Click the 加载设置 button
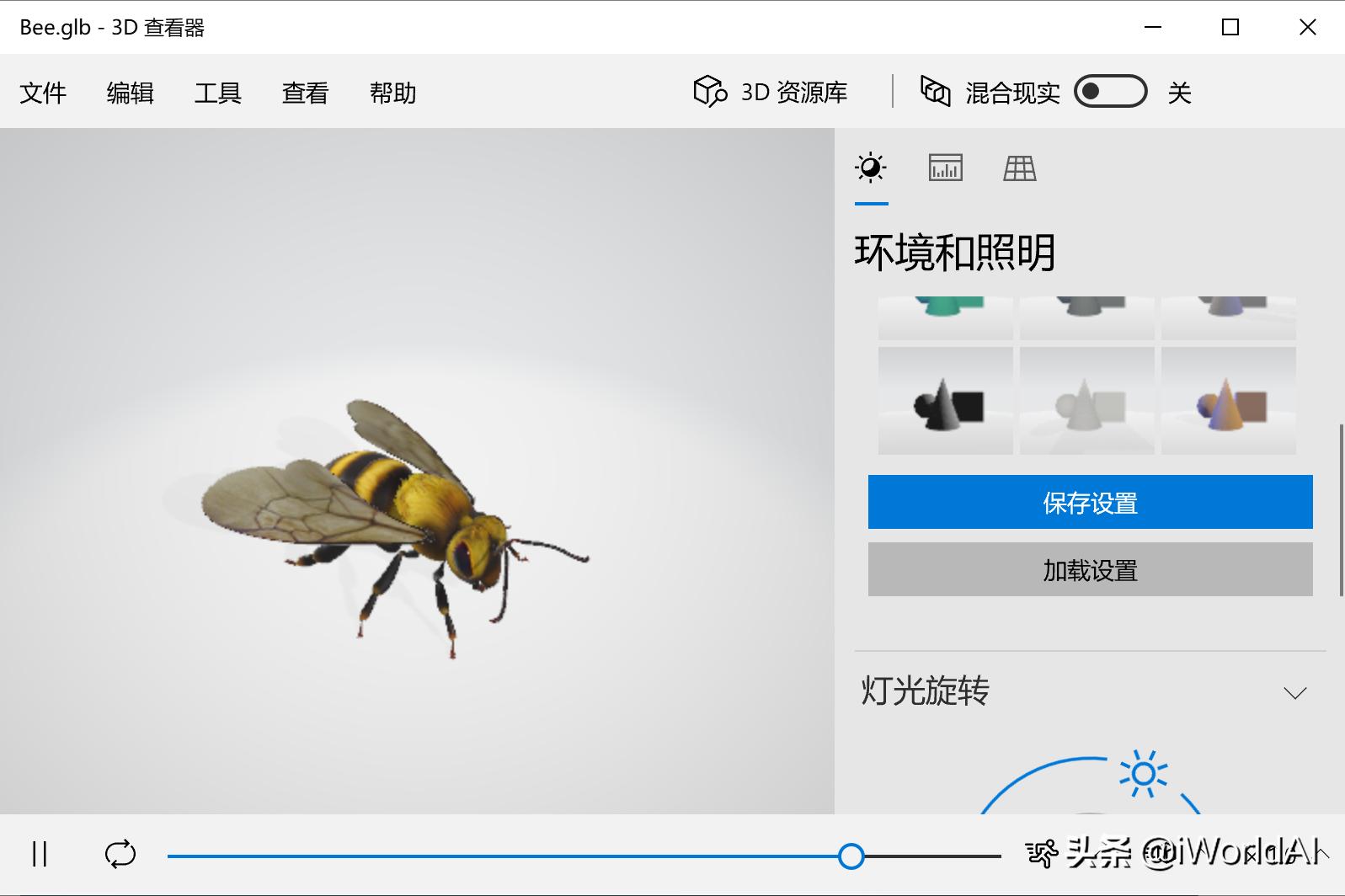The width and height of the screenshot is (1345, 896). (1091, 569)
